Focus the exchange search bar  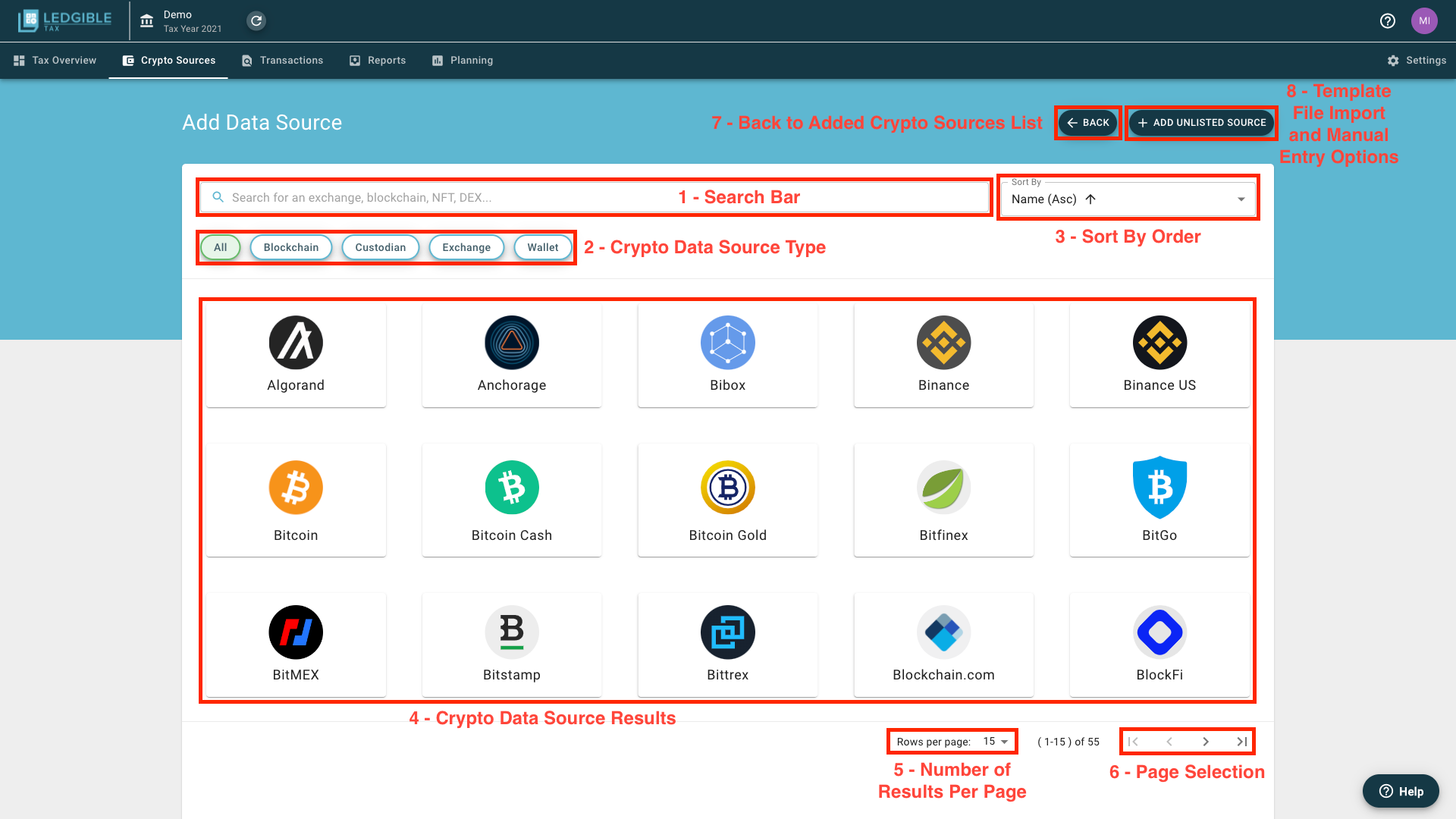point(595,198)
